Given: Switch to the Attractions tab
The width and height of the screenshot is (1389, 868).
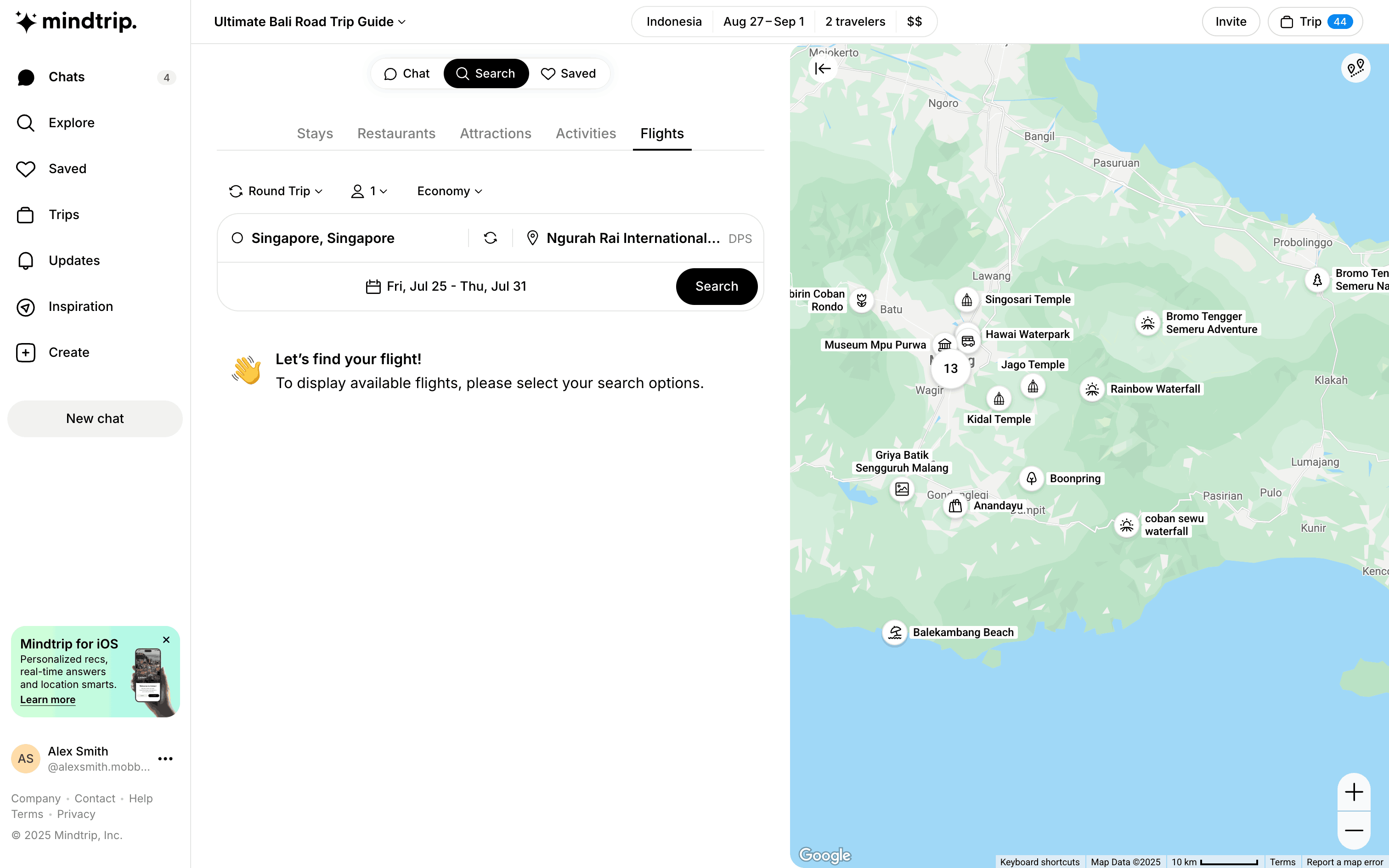Looking at the screenshot, I should pyautogui.click(x=495, y=134).
